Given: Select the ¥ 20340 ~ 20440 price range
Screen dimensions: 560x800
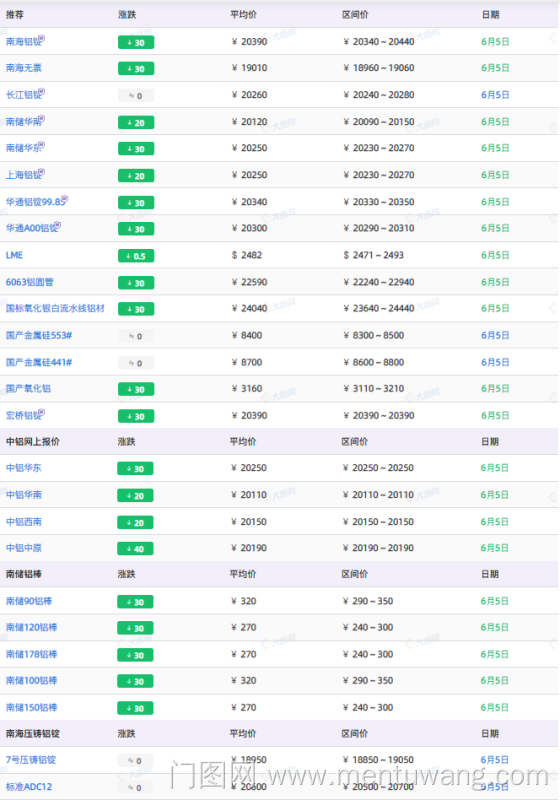Looking at the screenshot, I should click(x=379, y=42).
